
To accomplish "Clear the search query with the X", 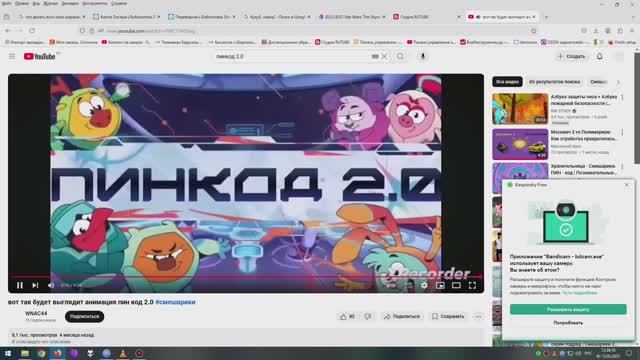I will (x=384, y=56).
